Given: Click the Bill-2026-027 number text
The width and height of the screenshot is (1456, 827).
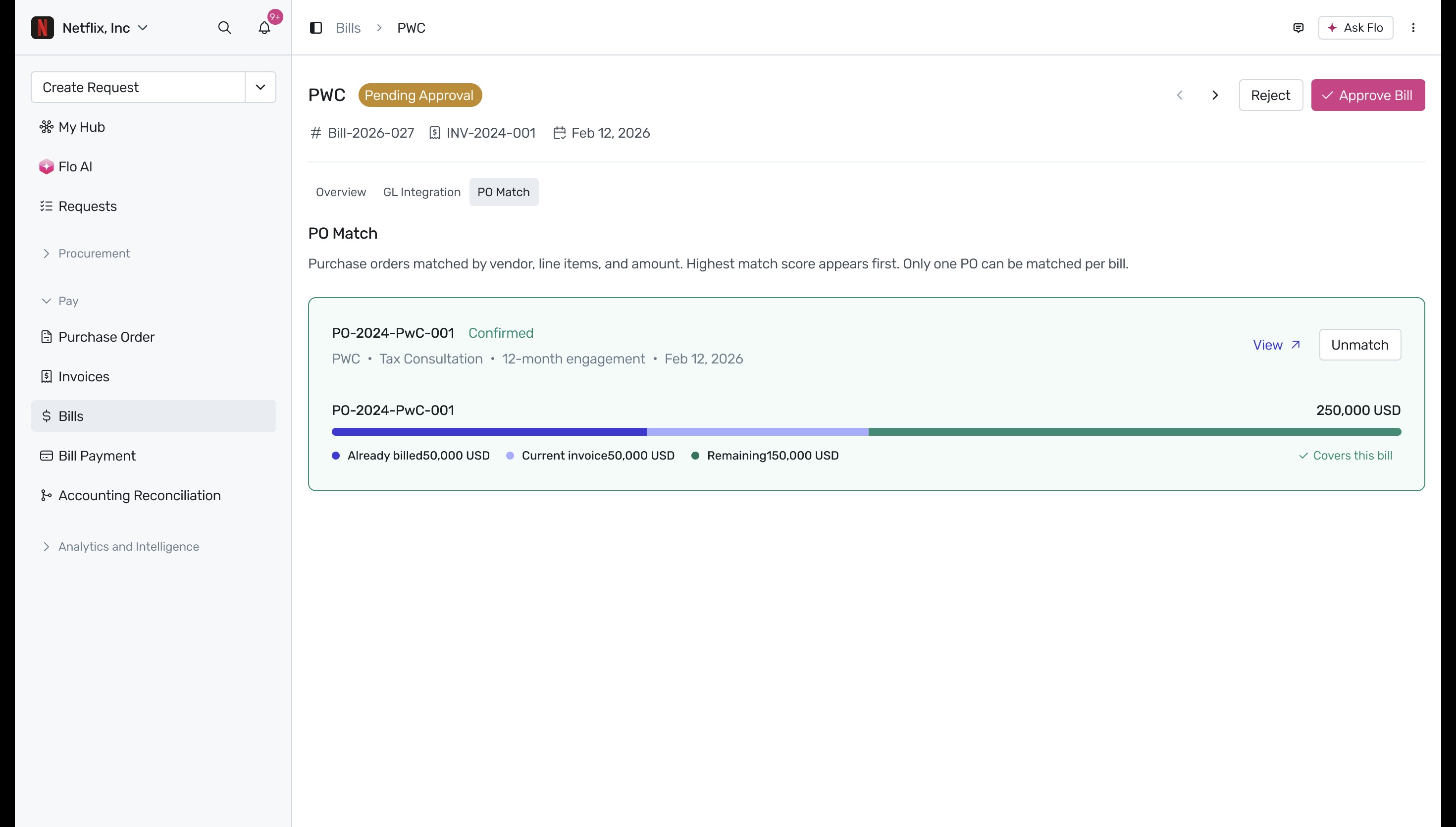Looking at the screenshot, I should tap(371, 133).
